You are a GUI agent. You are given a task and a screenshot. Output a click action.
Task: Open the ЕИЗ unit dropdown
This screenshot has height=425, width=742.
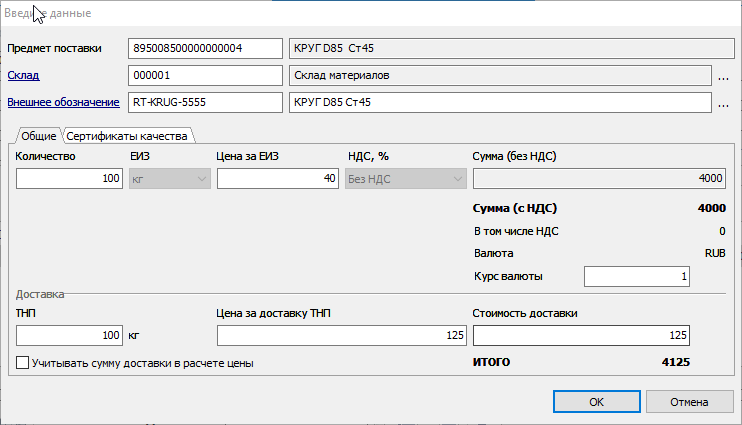click(x=170, y=179)
